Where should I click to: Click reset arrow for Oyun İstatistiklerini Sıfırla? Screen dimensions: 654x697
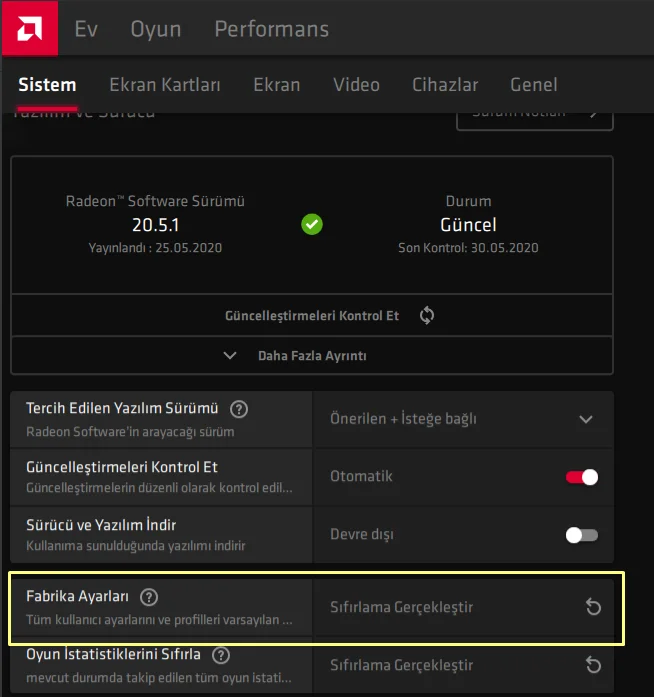(x=593, y=665)
